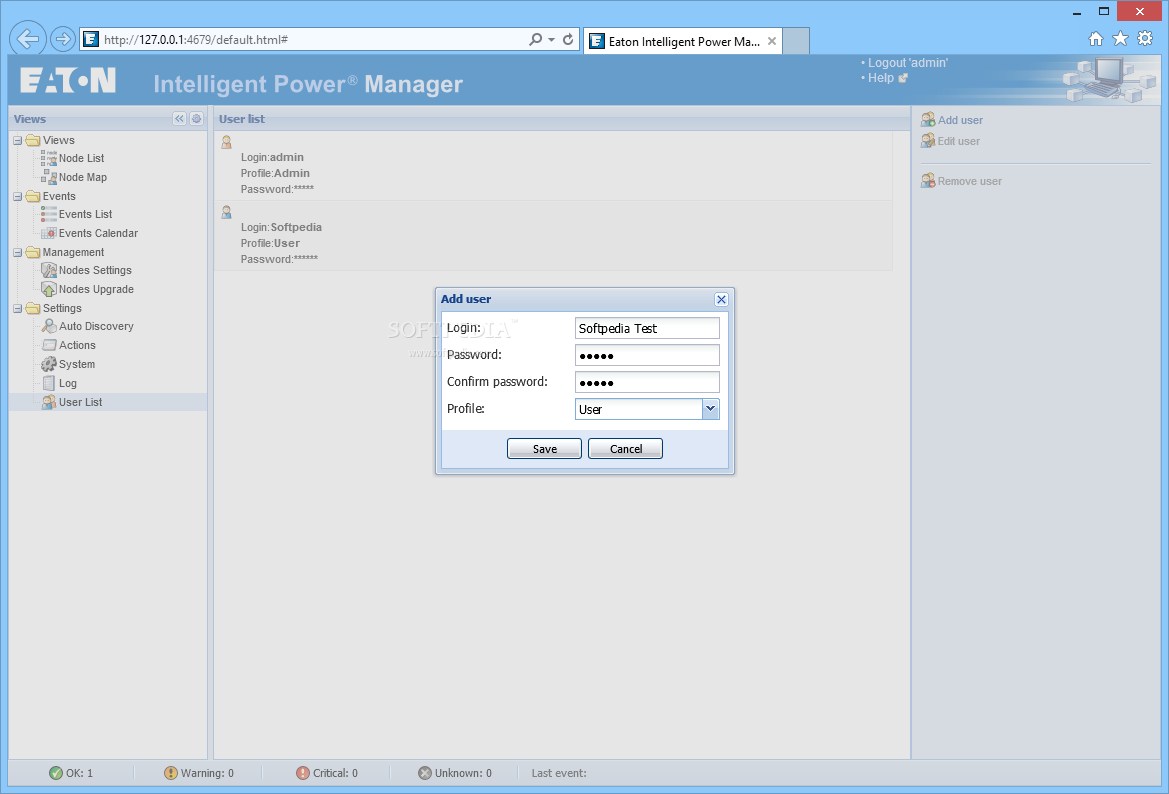Click the Remove user icon in right panel
Screen dimensions: 1169x794
click(x=927, y=180)
